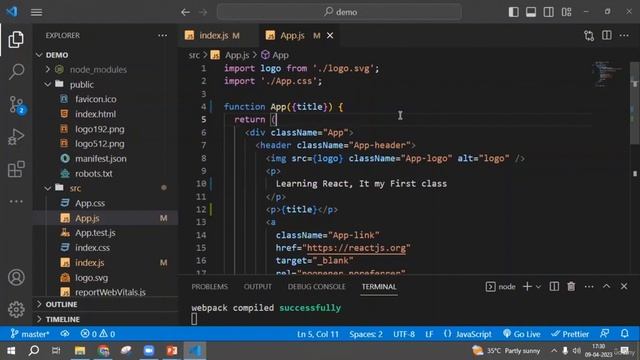Select the TERMINAL panel tab
Viewport: 640px width, 360px height.
[379, 287]
